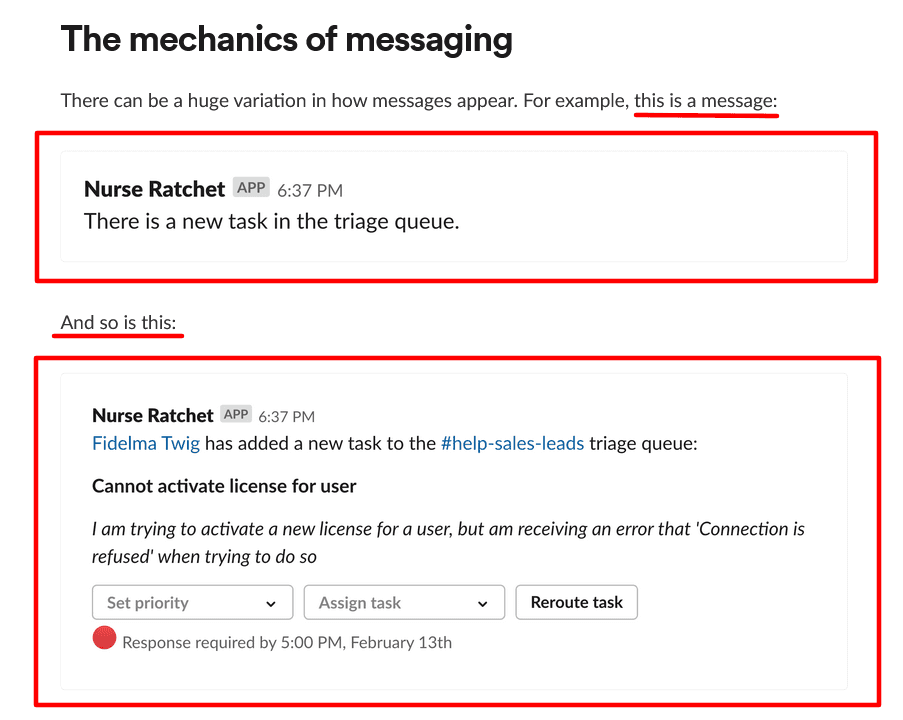Open the Set priority dropdown

point(180,602)
